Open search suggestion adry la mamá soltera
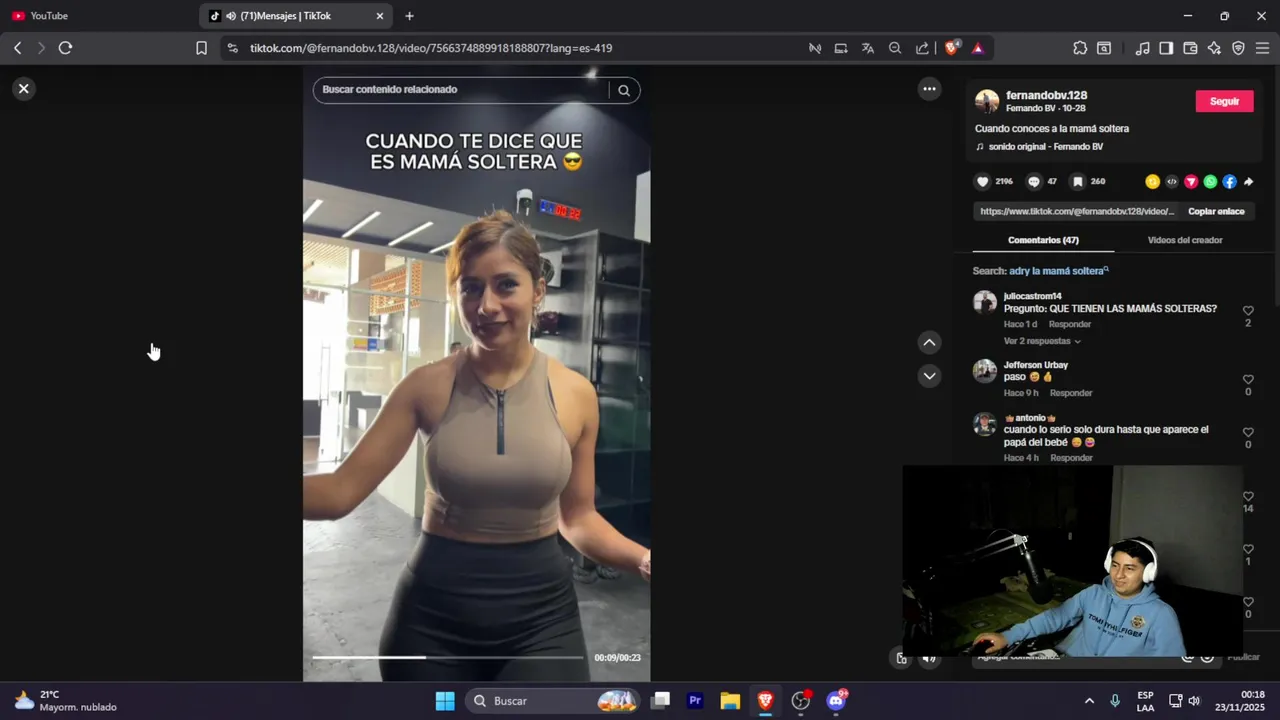Screen dimensions: 1280x720 [x=1059, y=271]
